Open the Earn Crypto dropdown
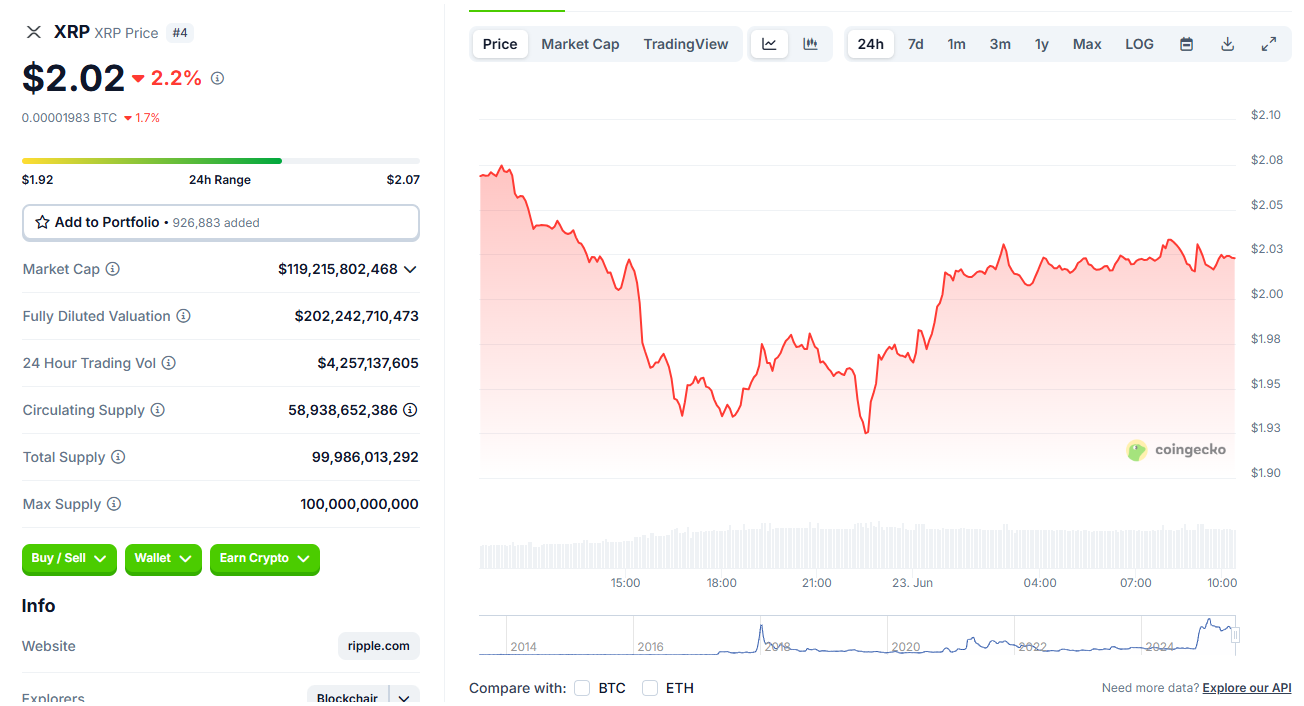This screenshot has height=706, width=1304. (x=265, y=559)
